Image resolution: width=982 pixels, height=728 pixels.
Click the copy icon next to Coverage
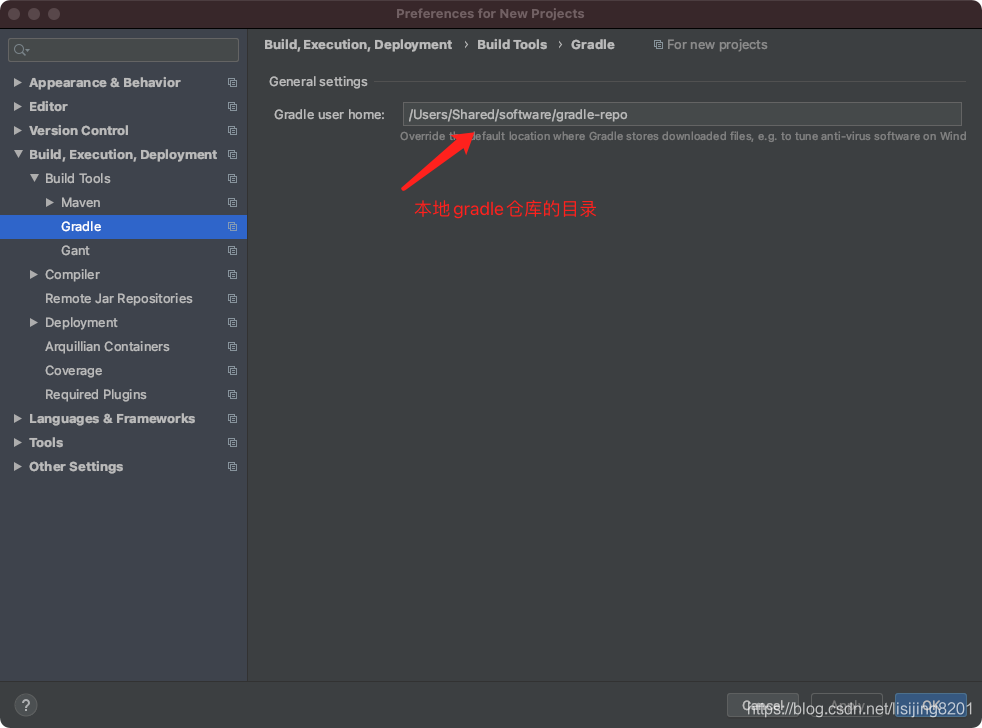232,371
